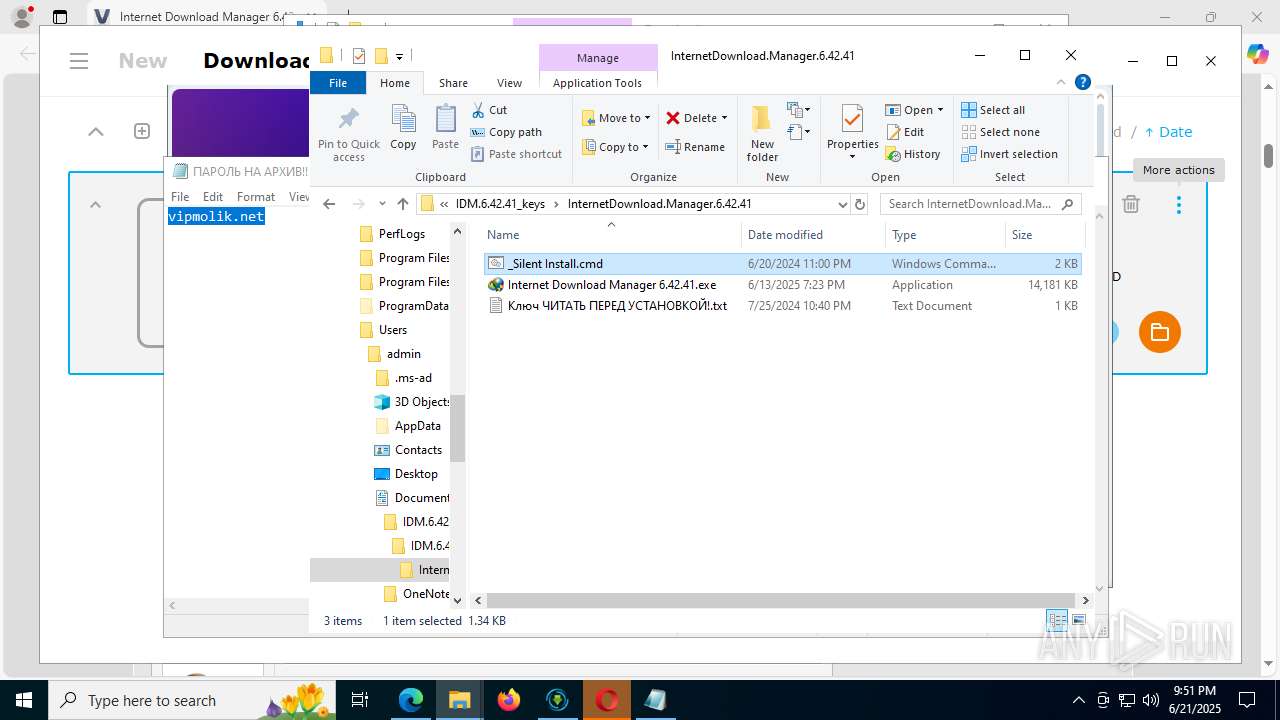
Task: Go back in File Explorer
Action: (329, 204)
